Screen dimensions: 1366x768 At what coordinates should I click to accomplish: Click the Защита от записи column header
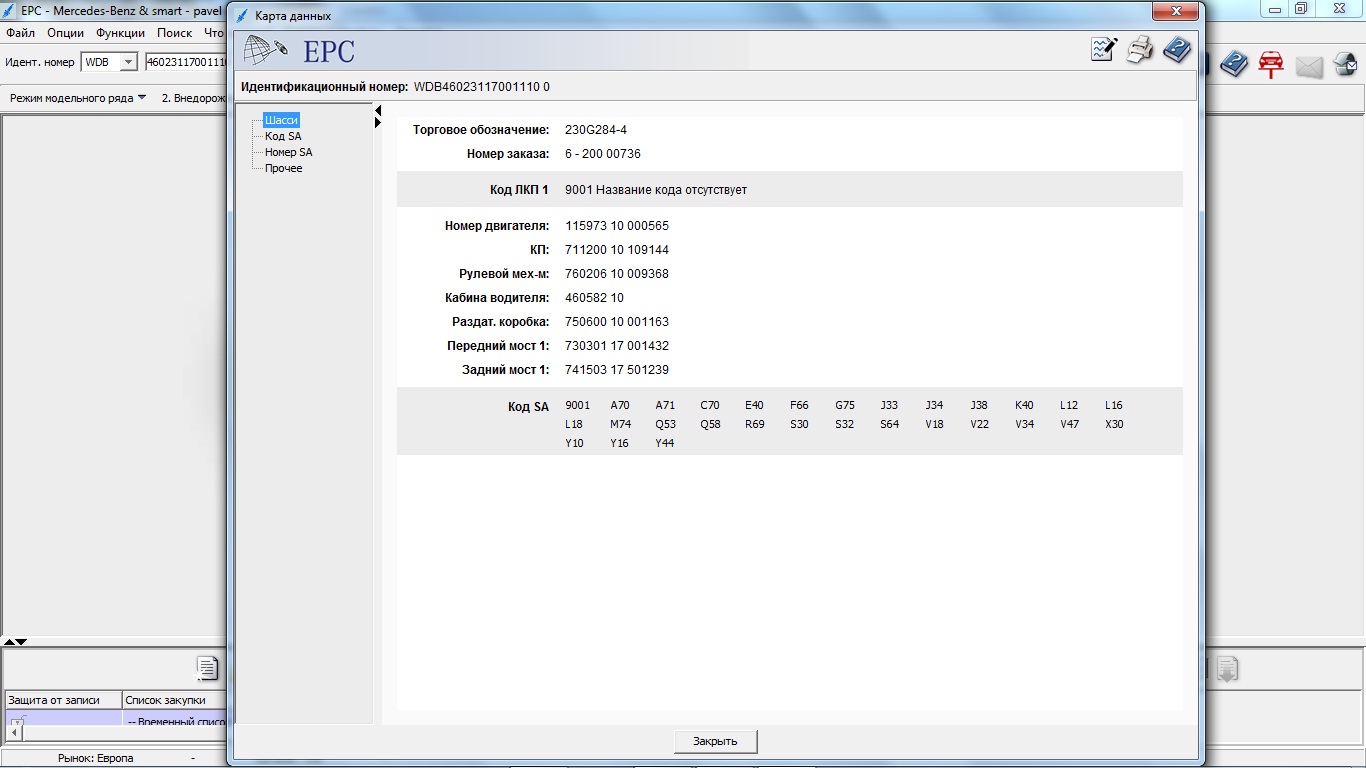point(63,700)
